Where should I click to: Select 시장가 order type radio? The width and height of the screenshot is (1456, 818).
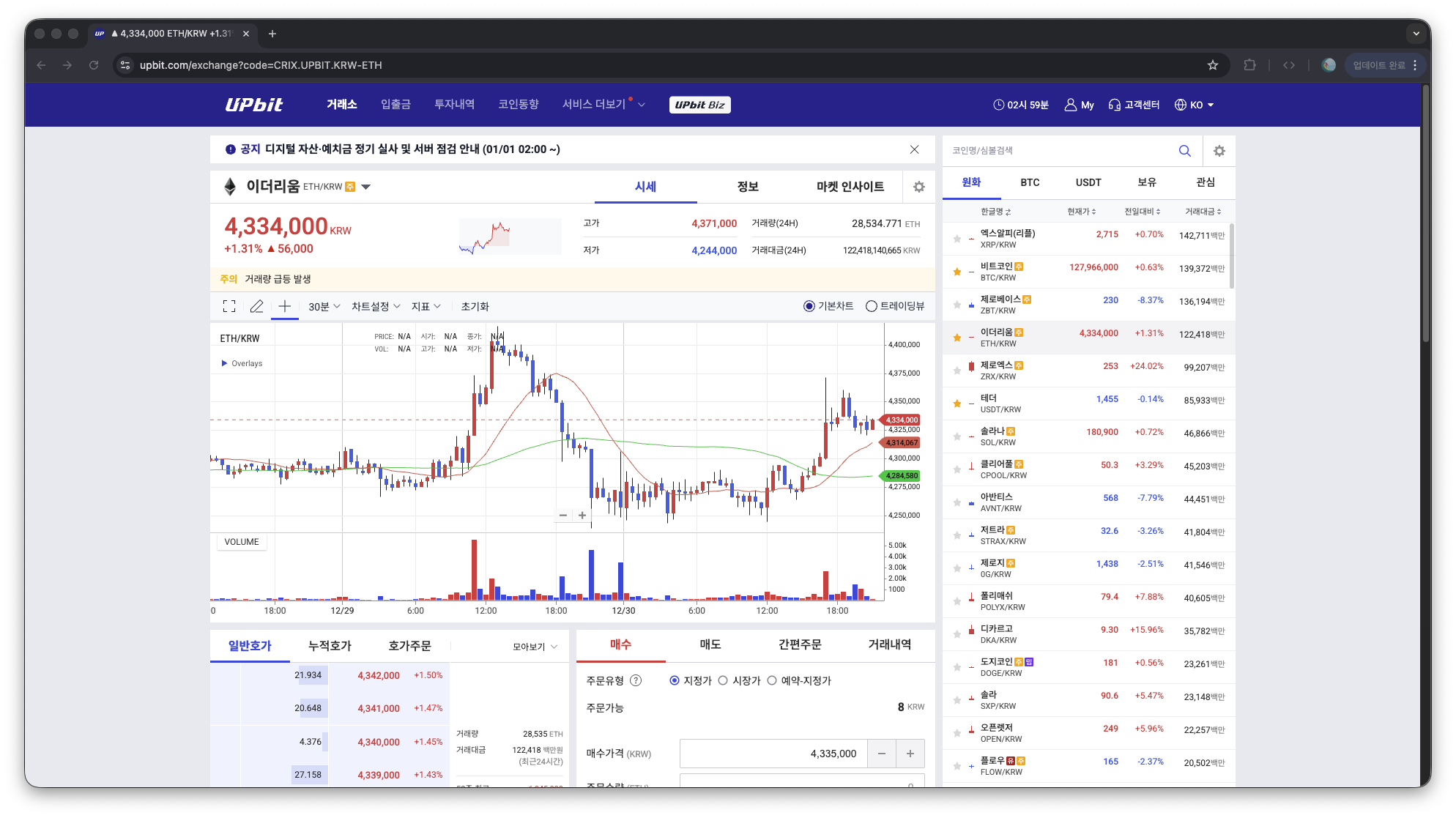click(x=723, y=680)
